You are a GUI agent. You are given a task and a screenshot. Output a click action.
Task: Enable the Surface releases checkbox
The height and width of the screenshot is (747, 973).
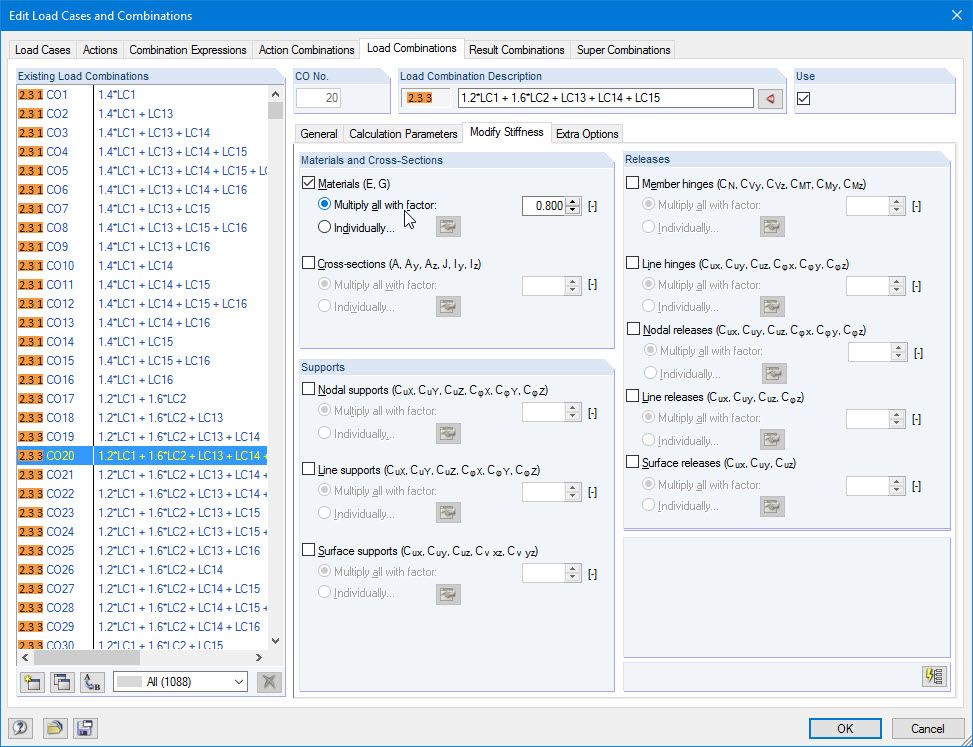pyautogui.click(x=632, y=462)
